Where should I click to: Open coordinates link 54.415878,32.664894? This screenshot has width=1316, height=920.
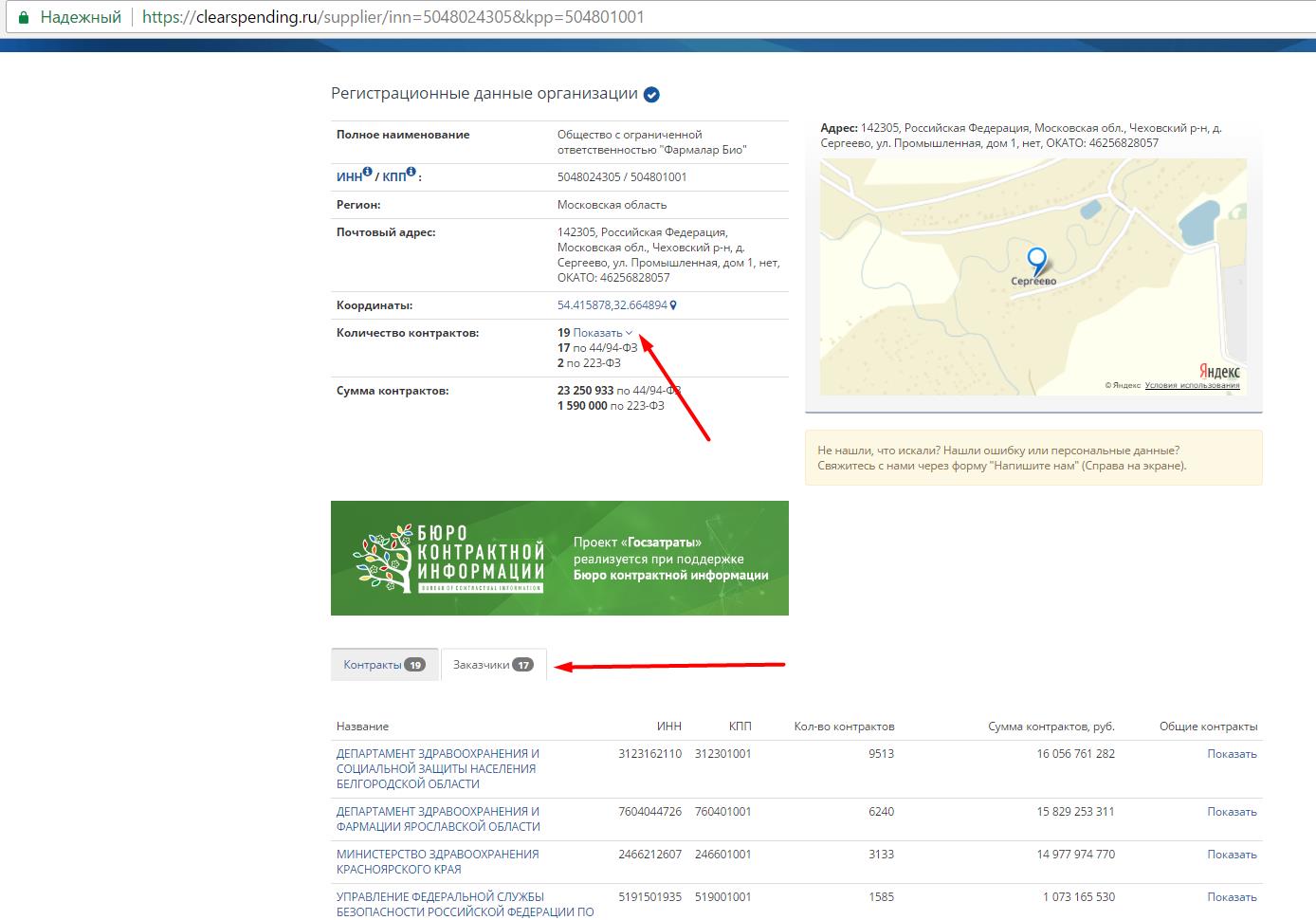pos(612,305)
